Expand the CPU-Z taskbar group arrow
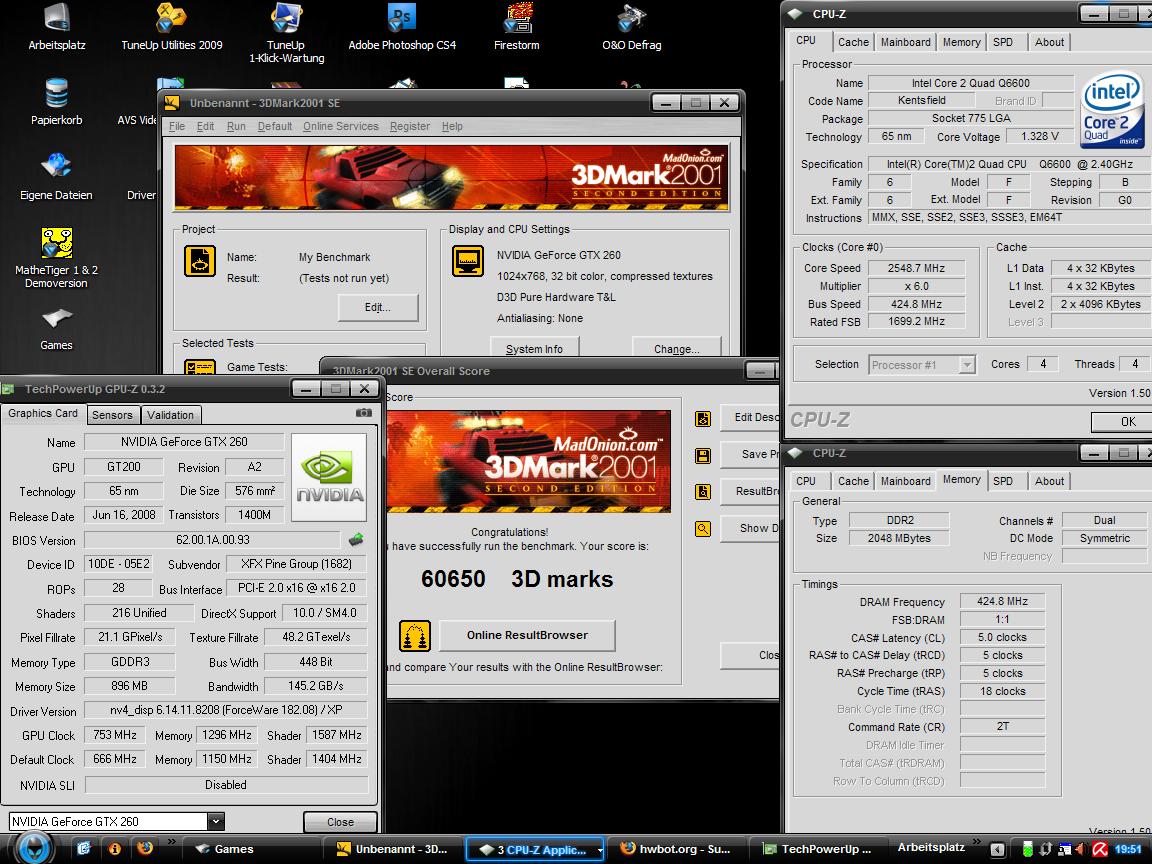 pos(600,850)
